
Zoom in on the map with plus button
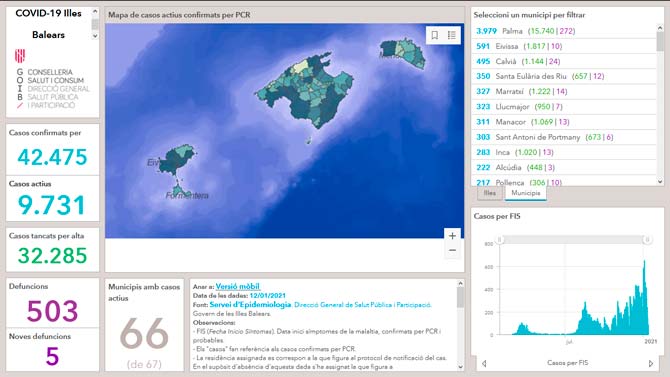[x=452, y=236]
